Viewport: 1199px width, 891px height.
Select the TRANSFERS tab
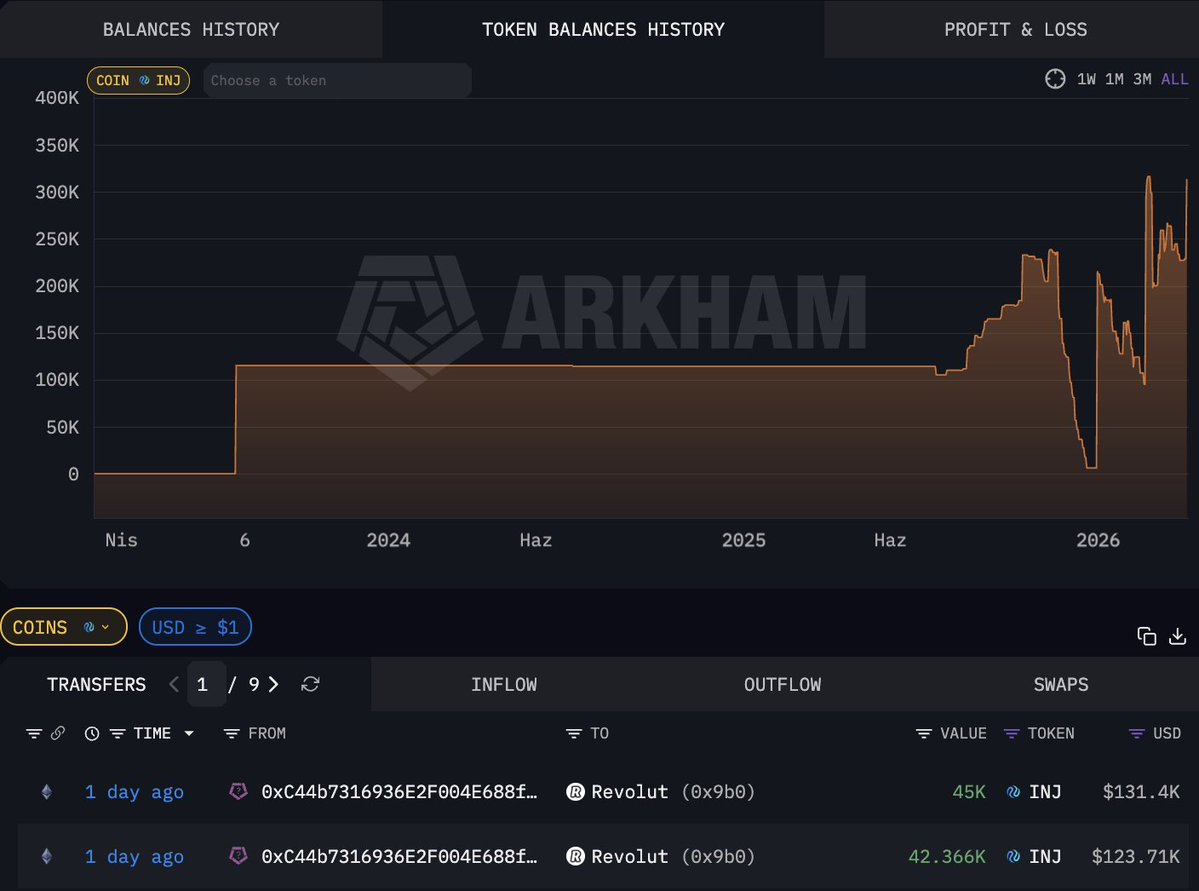click(x=96, y=685)
